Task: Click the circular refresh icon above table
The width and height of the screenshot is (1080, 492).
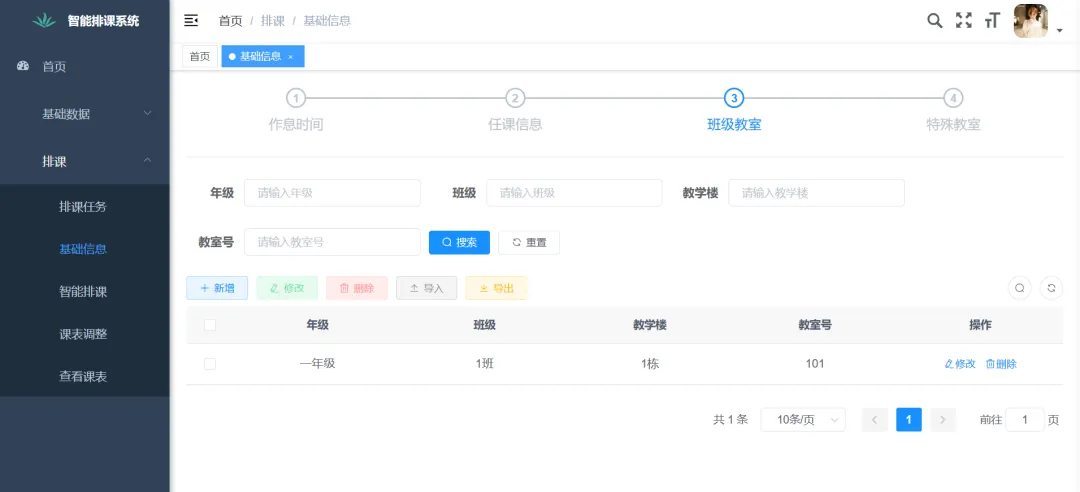Action: [x=1051, y=288]
